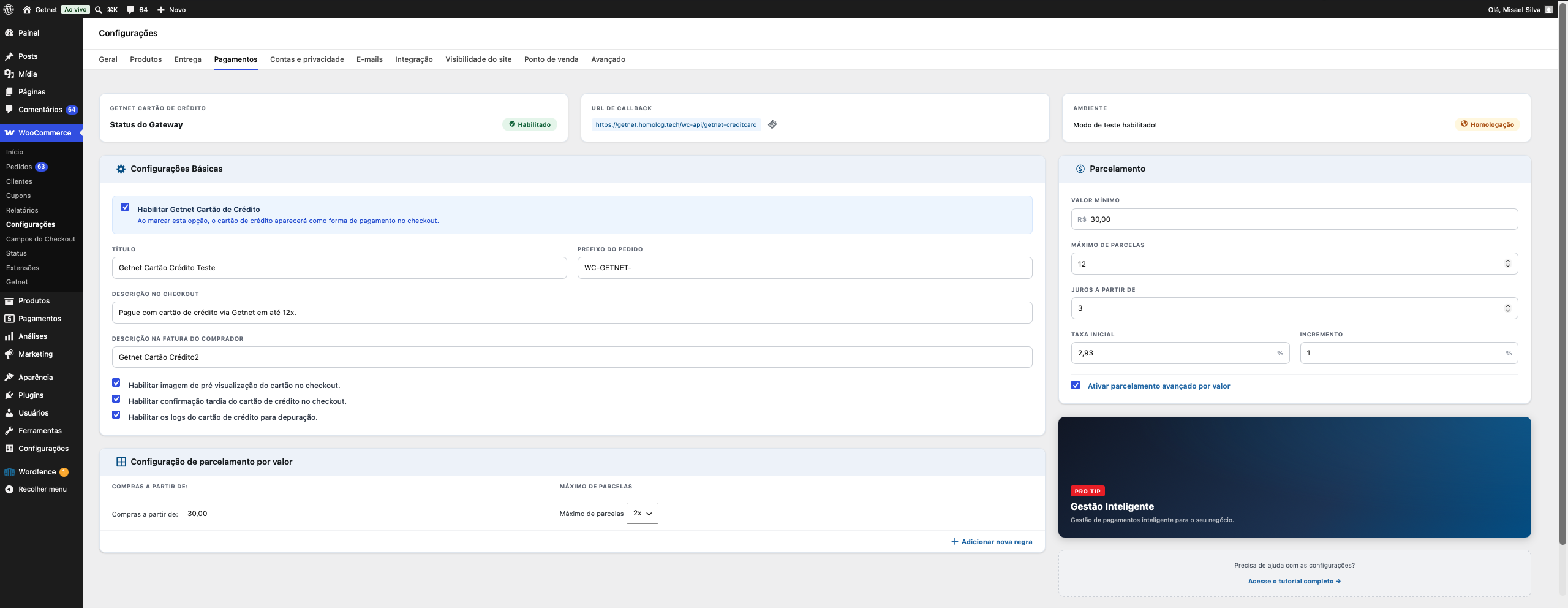Image resolution: width=1568 pixels, height=608 pixels.
Task: Click the Compras a partir de field
Action: [x=234, y=514]
